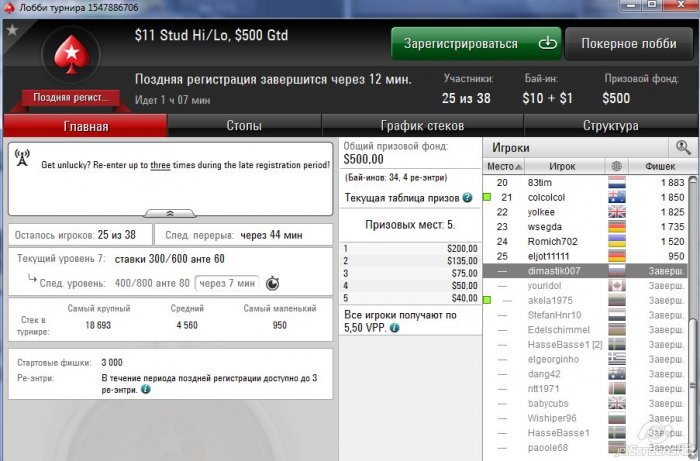Click the largest stack value 18 693

point(98,325)
